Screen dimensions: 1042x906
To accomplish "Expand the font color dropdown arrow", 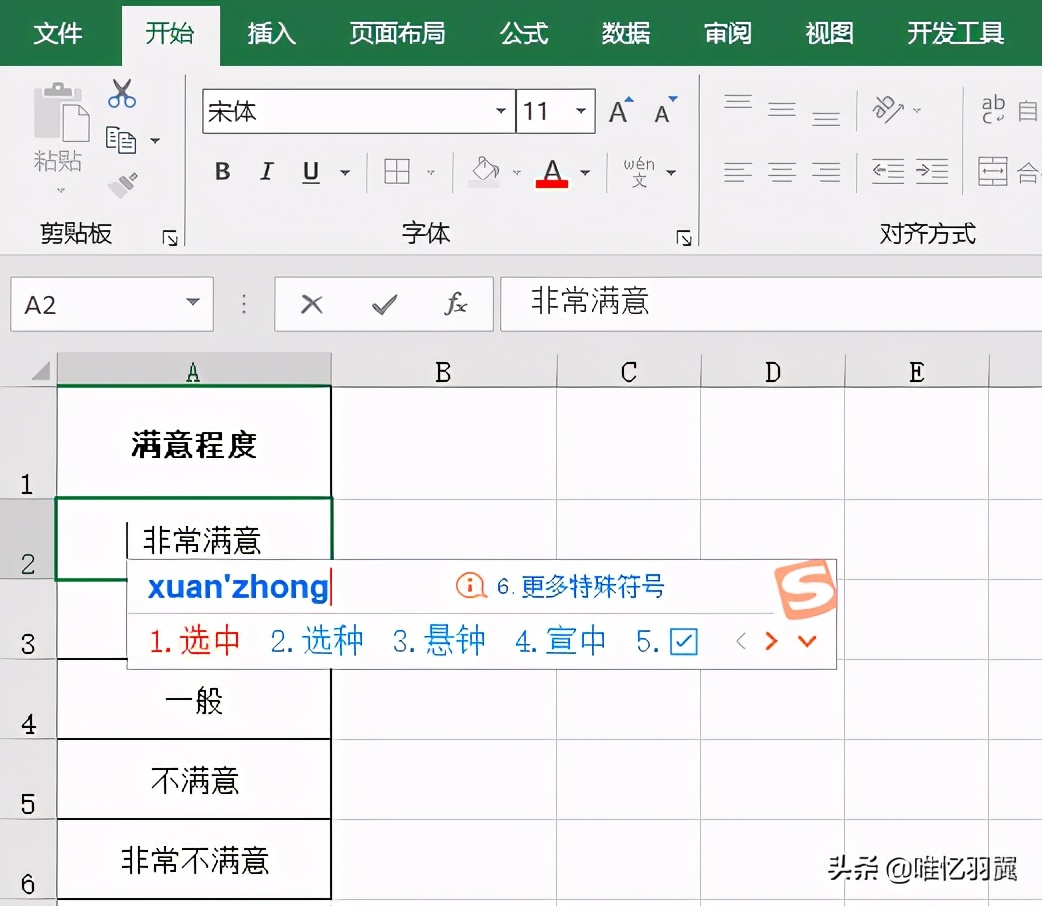I will click(x=585, y=172).
